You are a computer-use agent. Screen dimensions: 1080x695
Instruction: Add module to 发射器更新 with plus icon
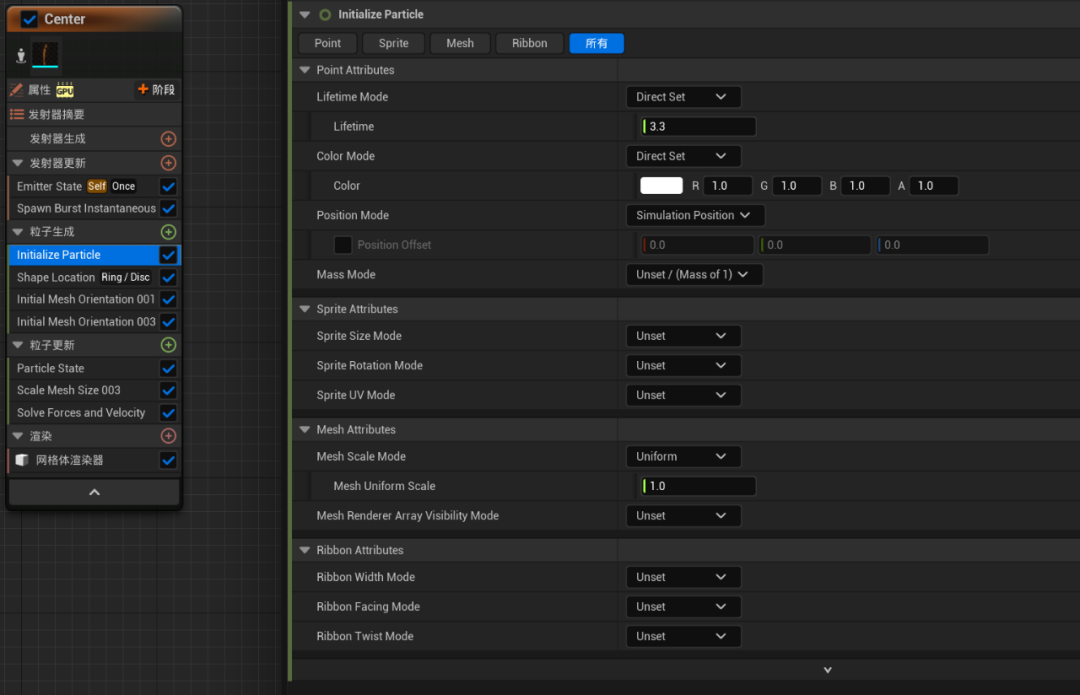point(168,163)
